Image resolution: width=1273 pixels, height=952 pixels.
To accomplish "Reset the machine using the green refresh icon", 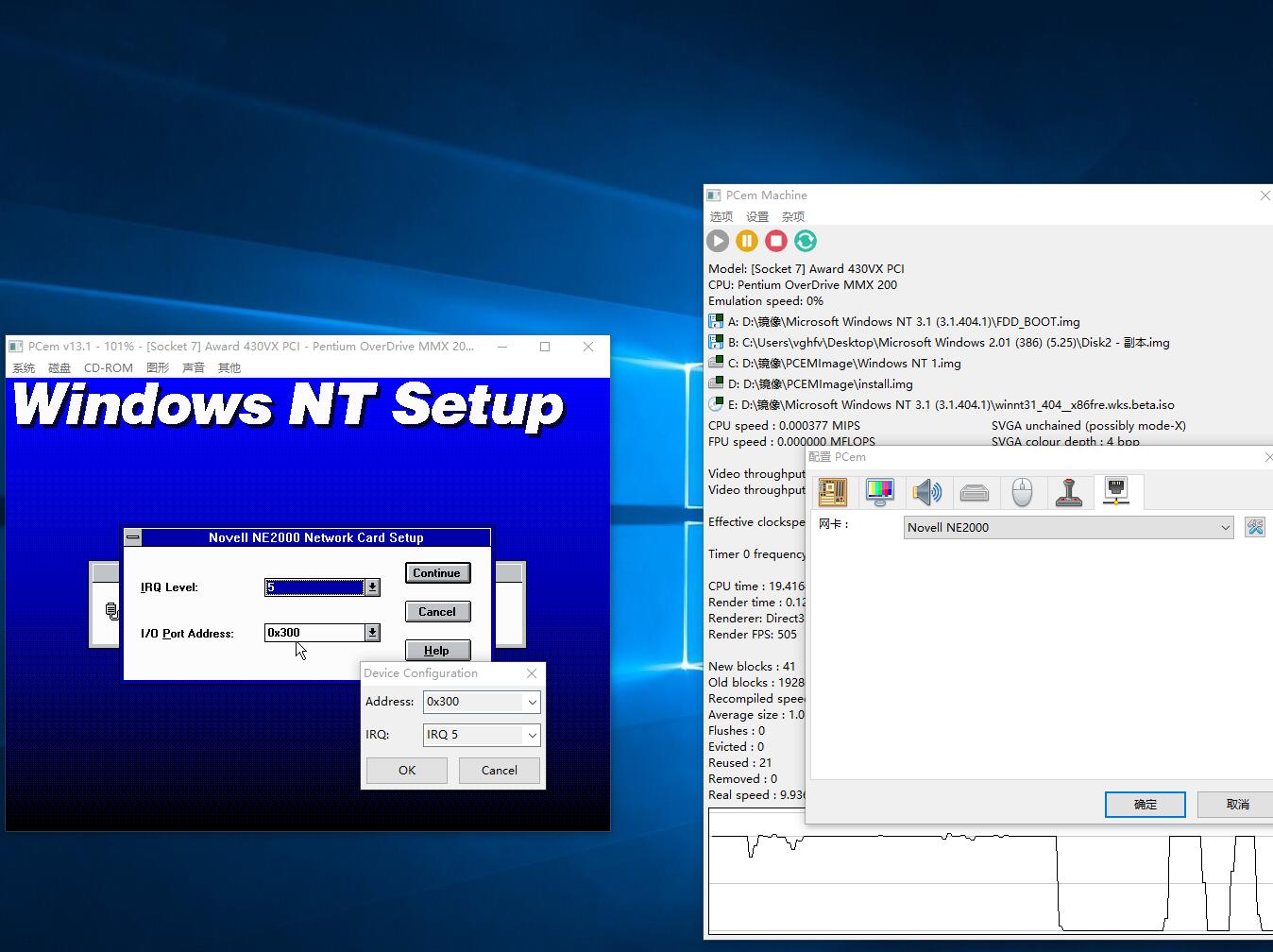I will coord(806,241).
